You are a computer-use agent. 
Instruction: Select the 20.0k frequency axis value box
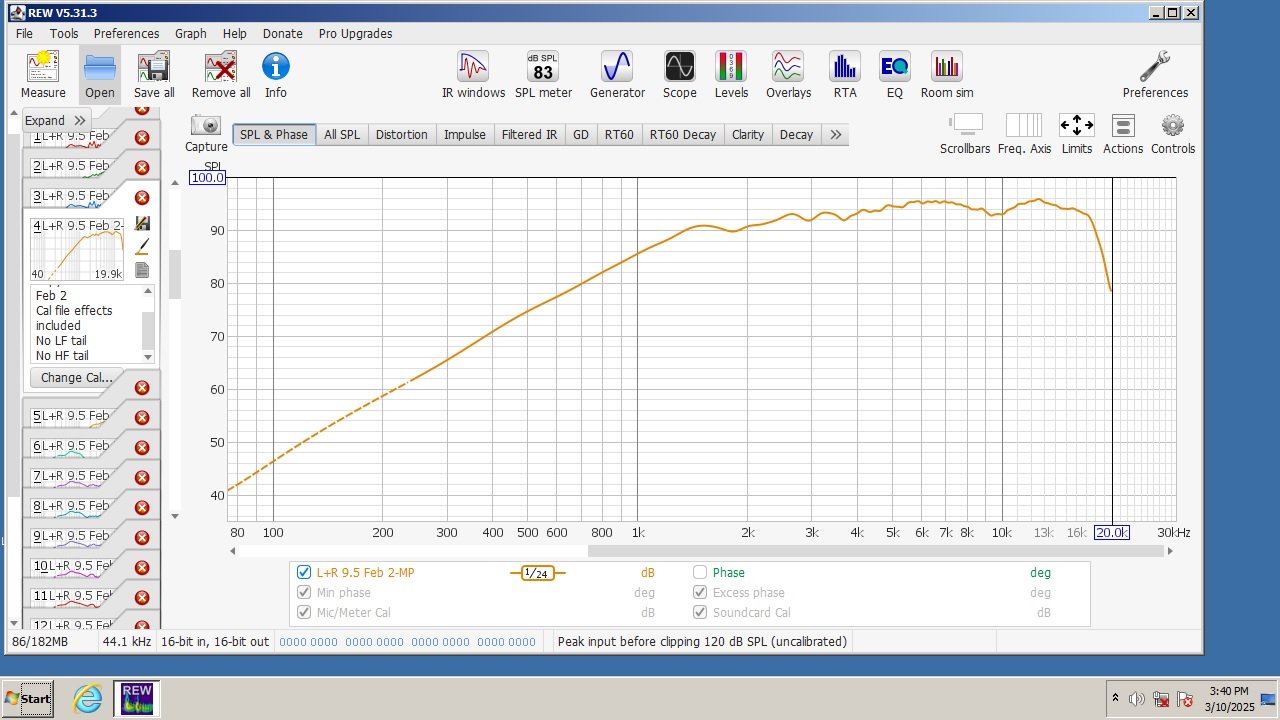click(x=1112, y=533)
